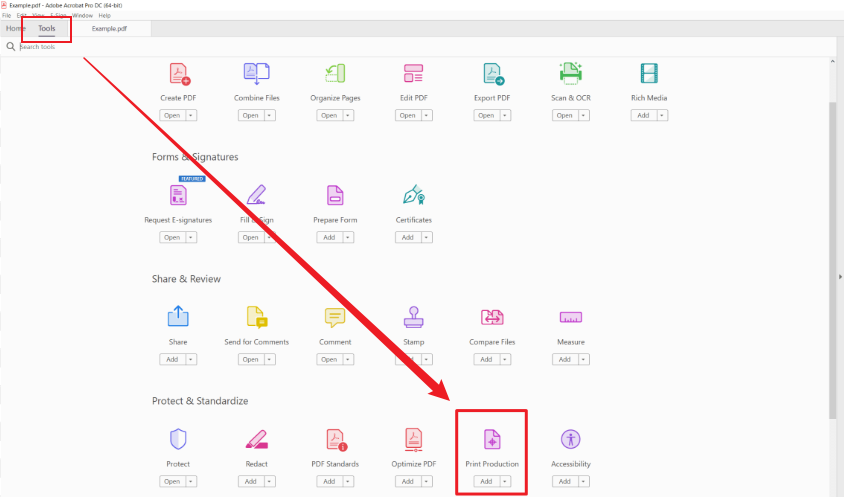This screenshot has width=844, height=497.
Task: Click the Measure ruler icon
Action: (571, 317)
